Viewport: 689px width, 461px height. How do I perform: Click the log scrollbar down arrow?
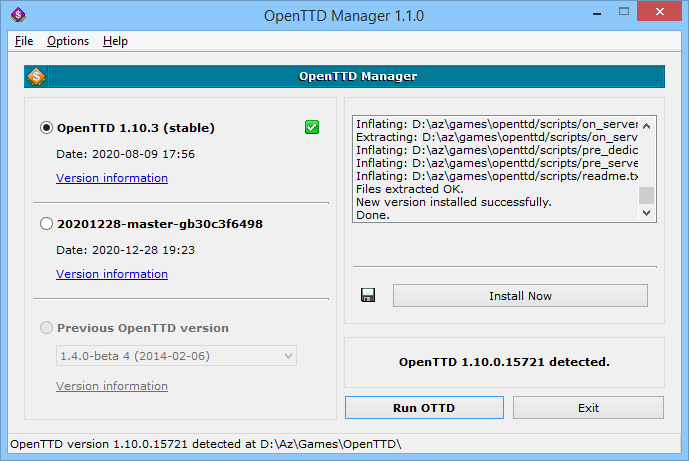click(646, 213)
